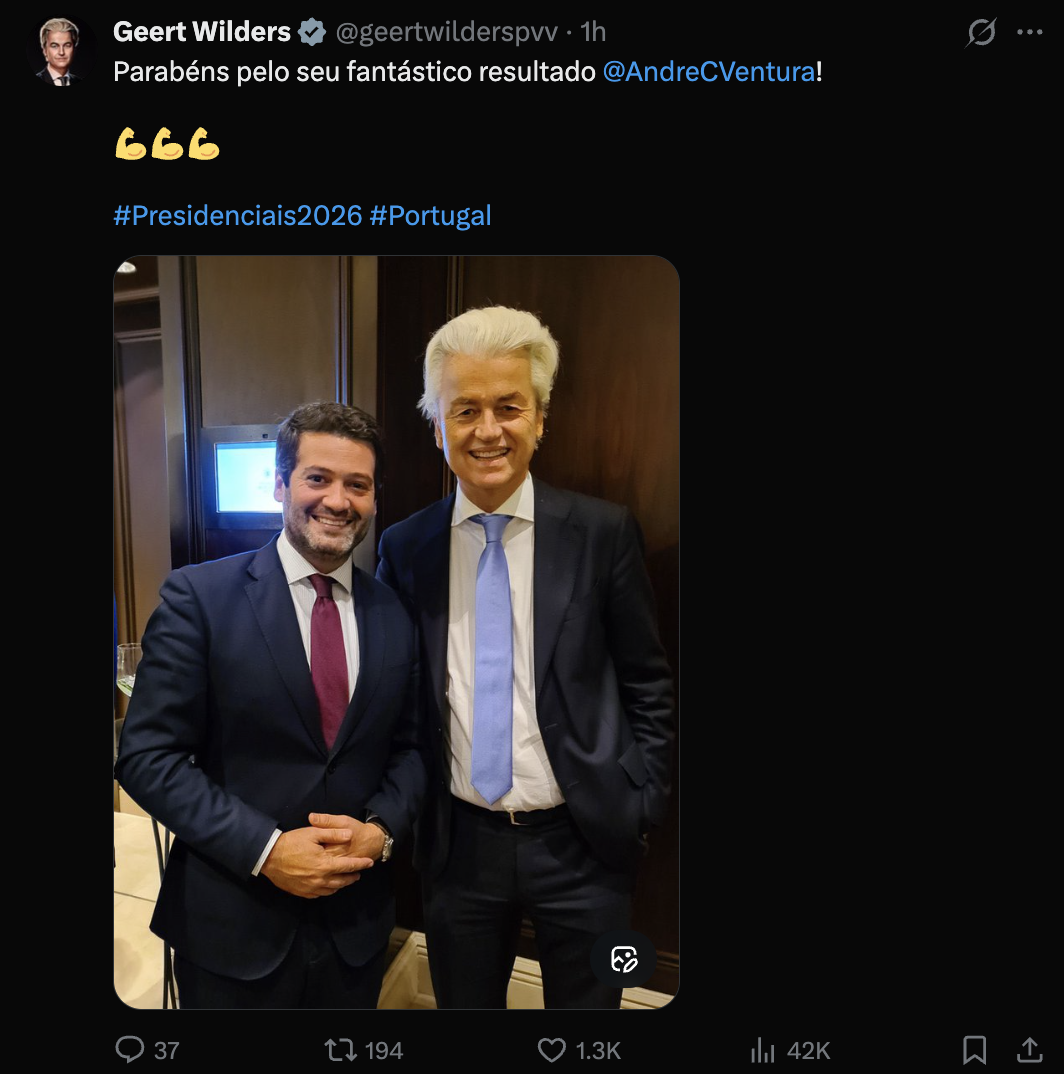Click the 42K views count
The image size is (1064, 1074).
[x=808, y=1050]
